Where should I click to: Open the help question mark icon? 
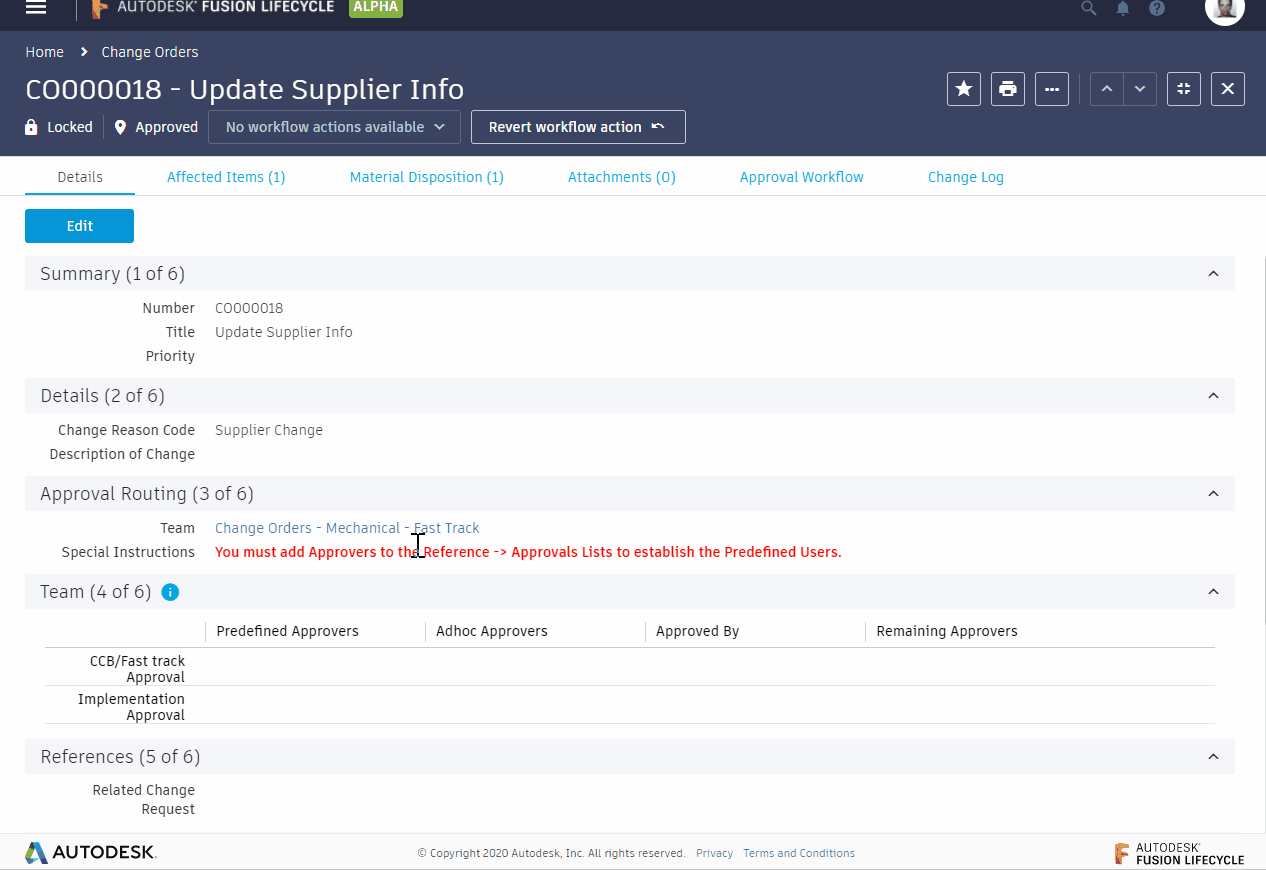coord(1157,8)
